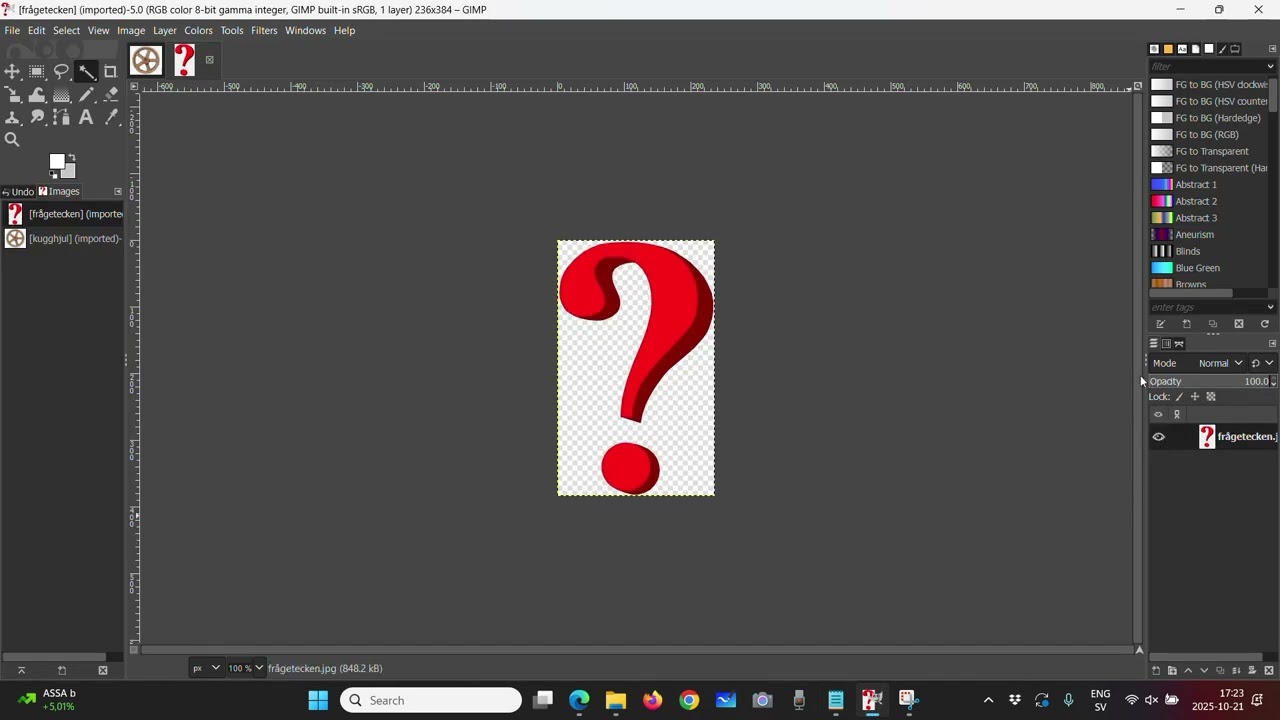Select the Free Select lasso tool

tap(62, 71)
